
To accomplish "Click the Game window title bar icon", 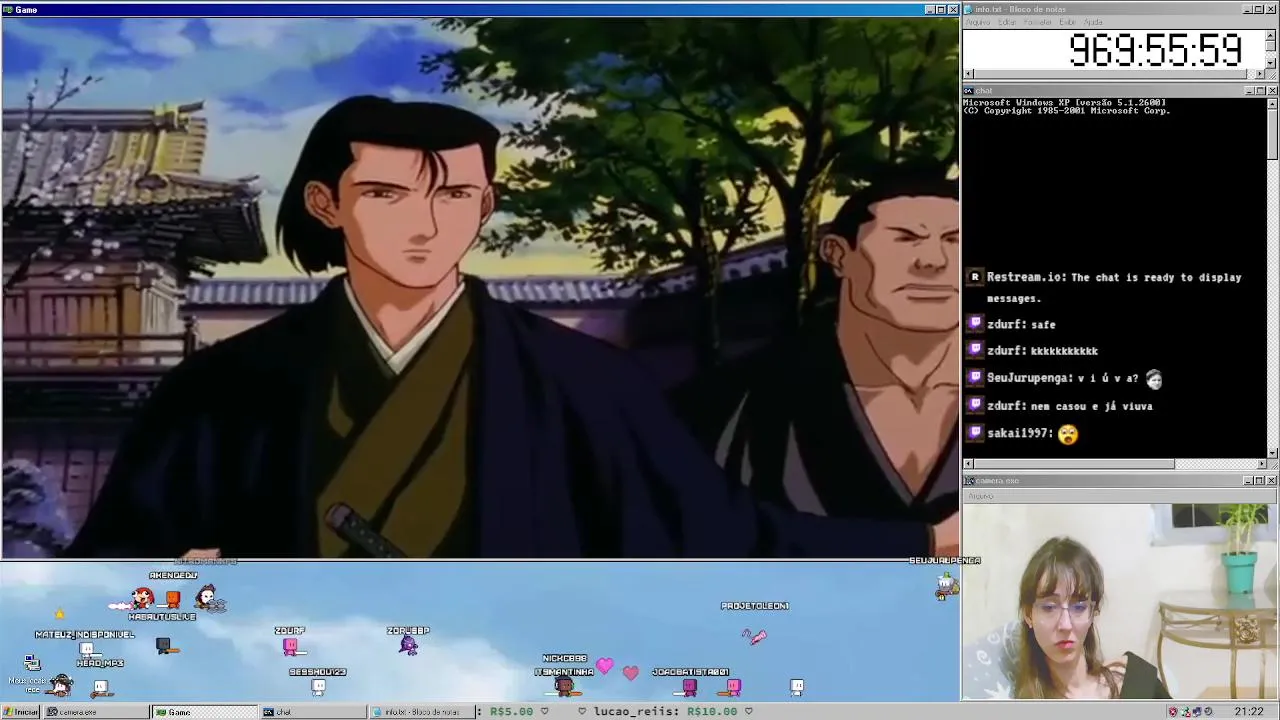I will [x=8, y=10].
